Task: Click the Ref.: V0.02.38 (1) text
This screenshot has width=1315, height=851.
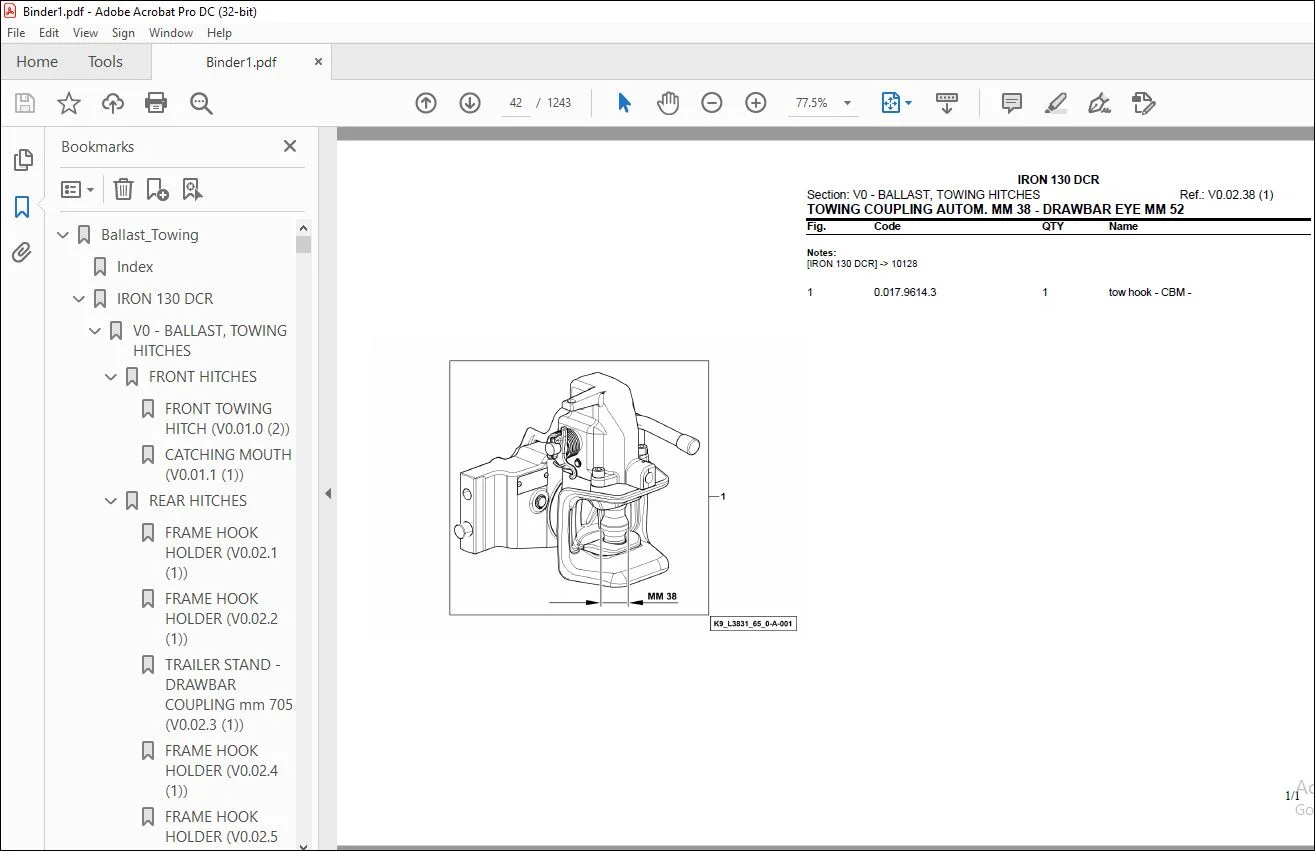Action: (1227, 195)
